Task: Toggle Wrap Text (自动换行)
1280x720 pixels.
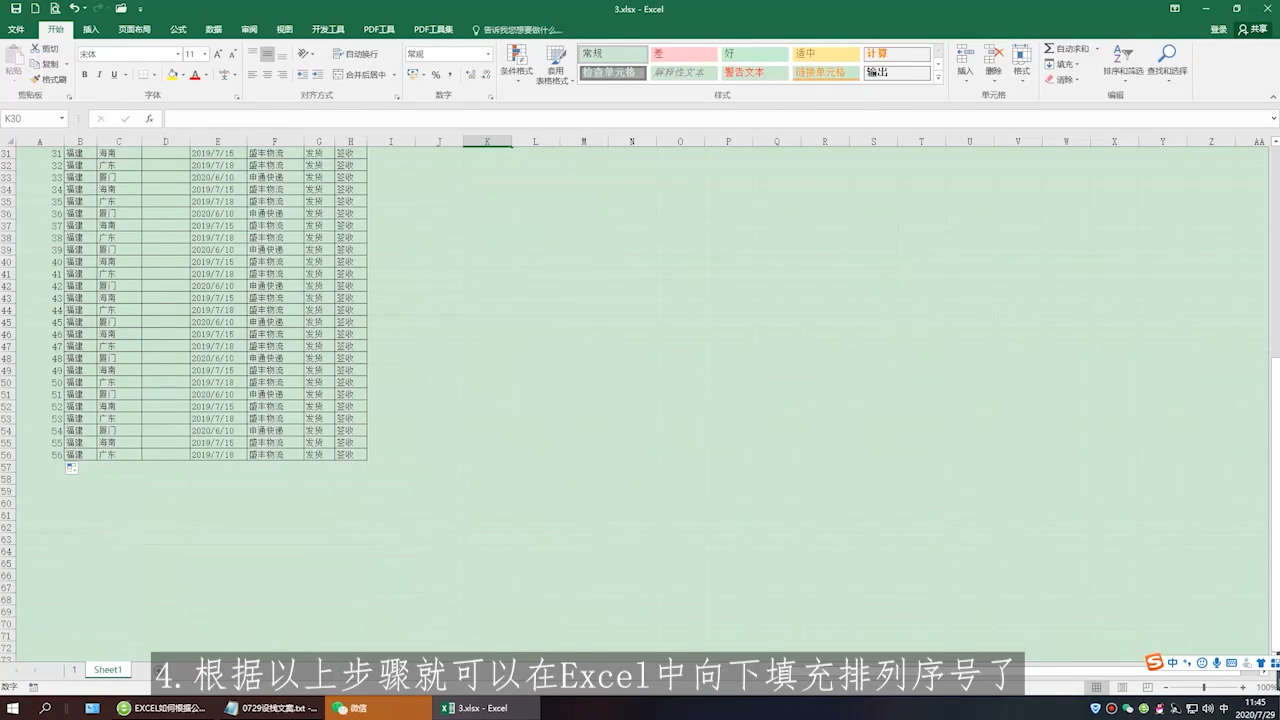Action: (x=354, y=54)
